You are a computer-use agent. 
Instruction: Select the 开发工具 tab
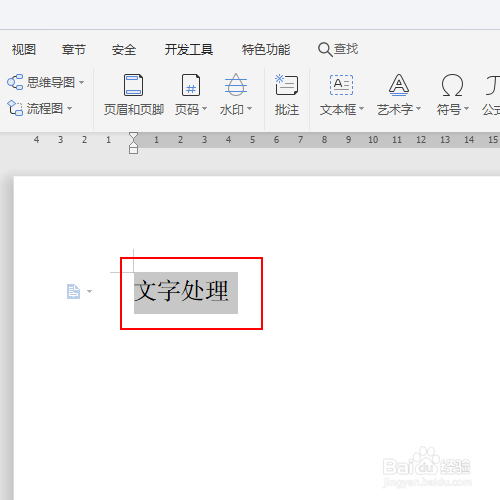[189, 50]
